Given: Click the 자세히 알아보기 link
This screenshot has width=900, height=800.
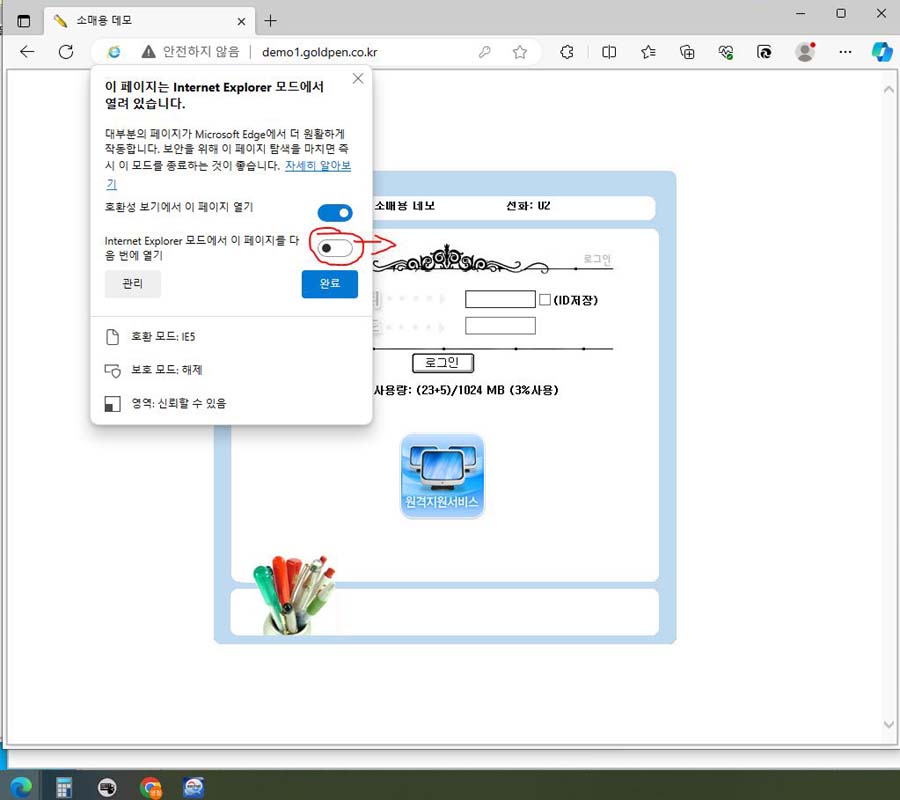Looking at the screenshot, I should pyautogui.click(x=317, y=166).
